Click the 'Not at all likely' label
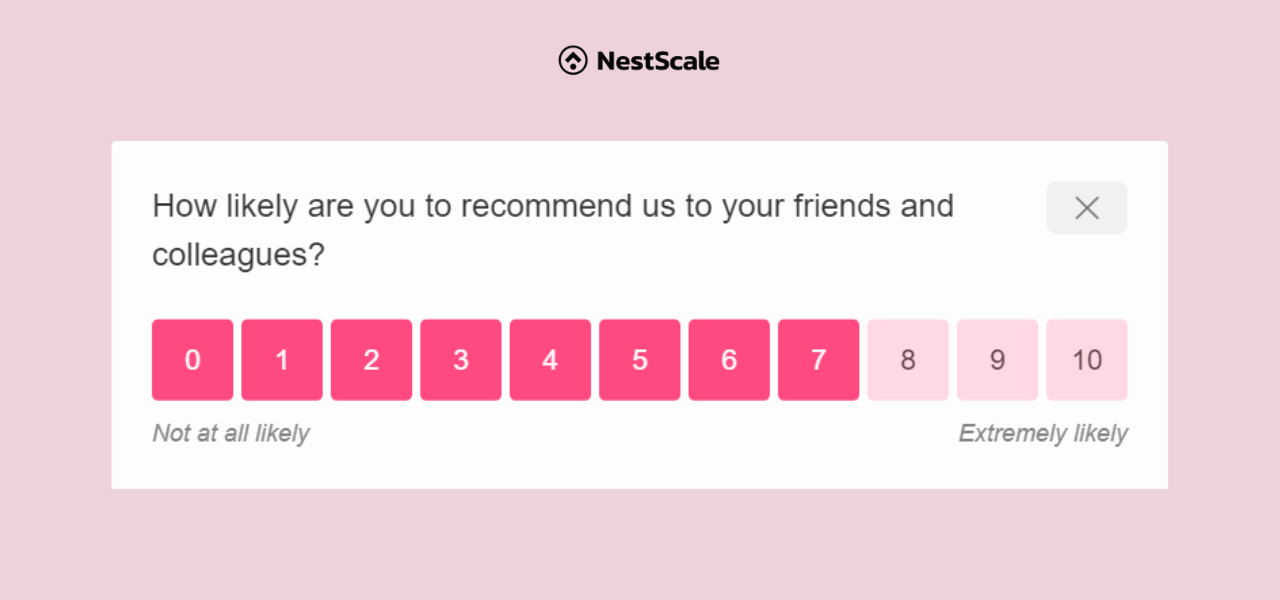The width and height of the screenshot is (1280, 600). (231, 434)
